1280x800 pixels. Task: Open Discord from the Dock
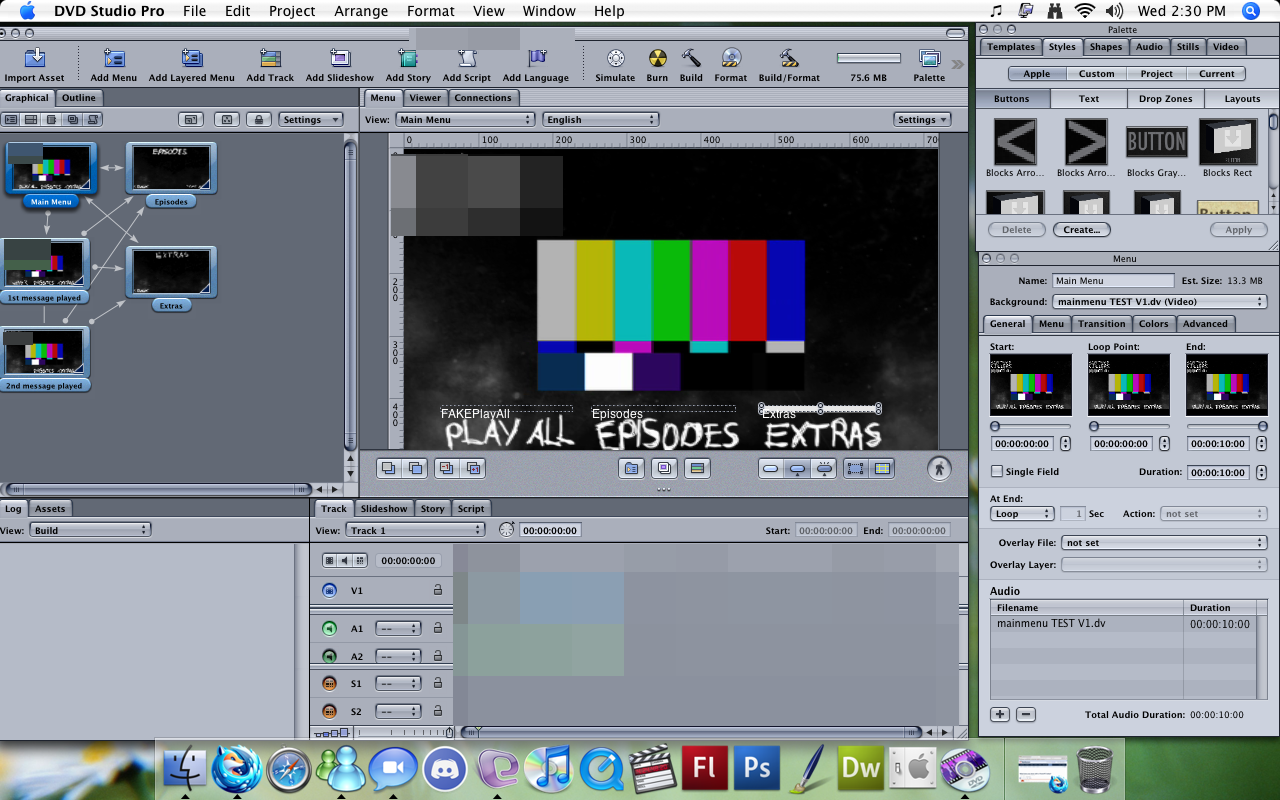[446, 769]
